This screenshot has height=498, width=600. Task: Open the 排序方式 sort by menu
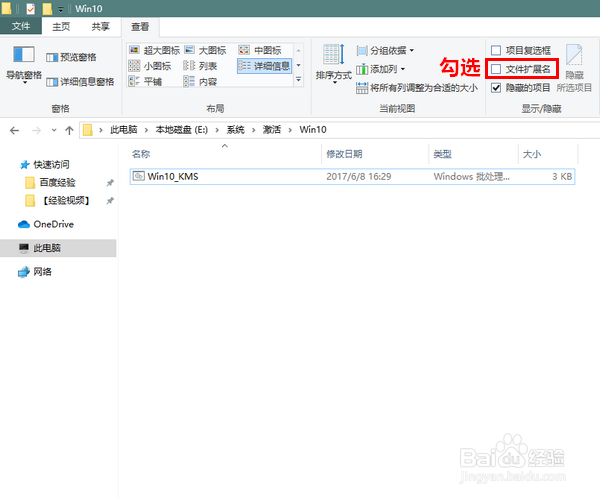[x=333, y=64]
